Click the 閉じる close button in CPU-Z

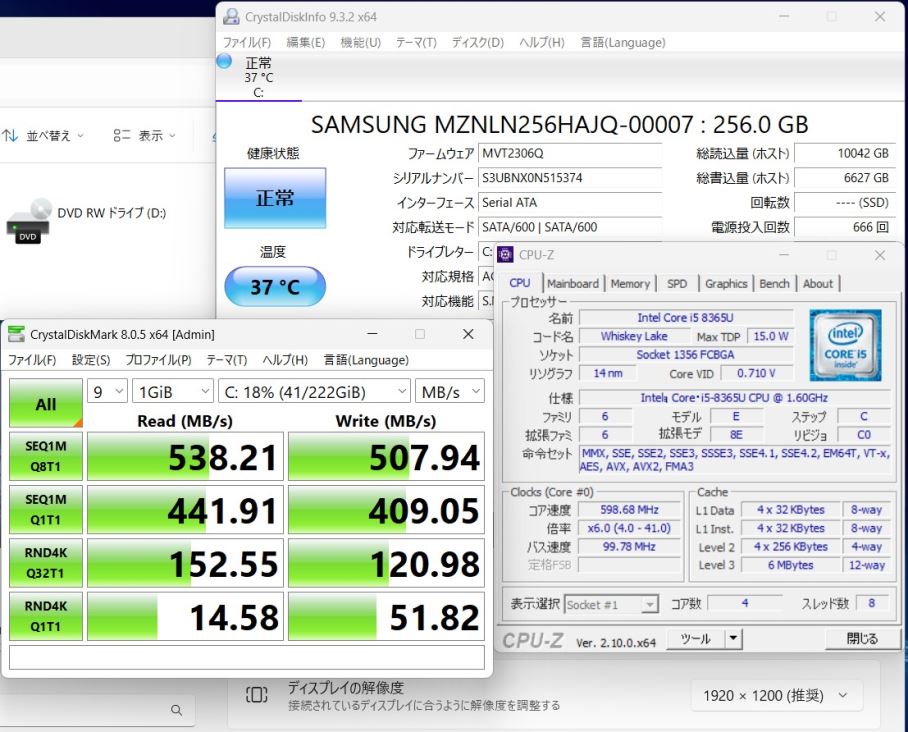pos(862,638)
